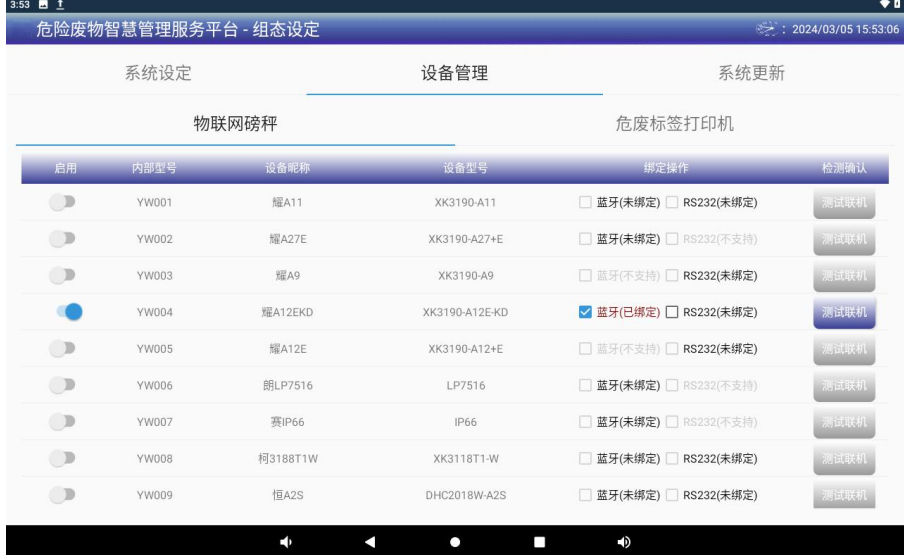The width and height of the screenshot is (904, 555).
Task: Select the 危废标签打印机 sub-tab
Action: click(x=674, y=124)
